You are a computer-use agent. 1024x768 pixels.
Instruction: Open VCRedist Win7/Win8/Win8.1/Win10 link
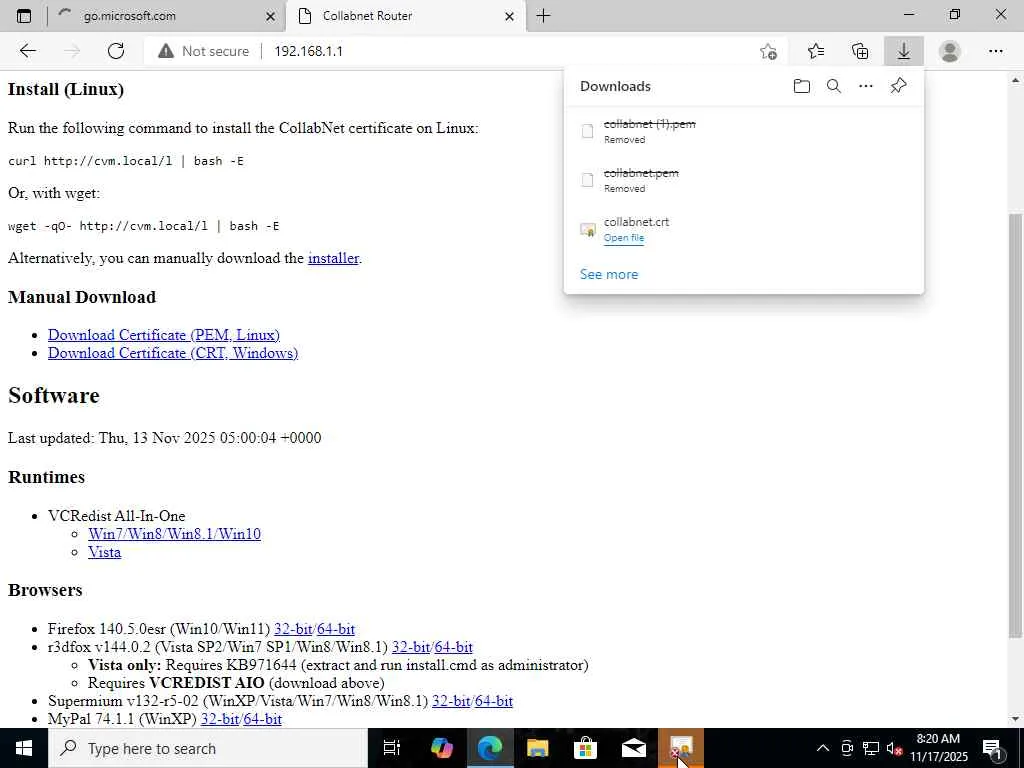[x=174, y=534]
